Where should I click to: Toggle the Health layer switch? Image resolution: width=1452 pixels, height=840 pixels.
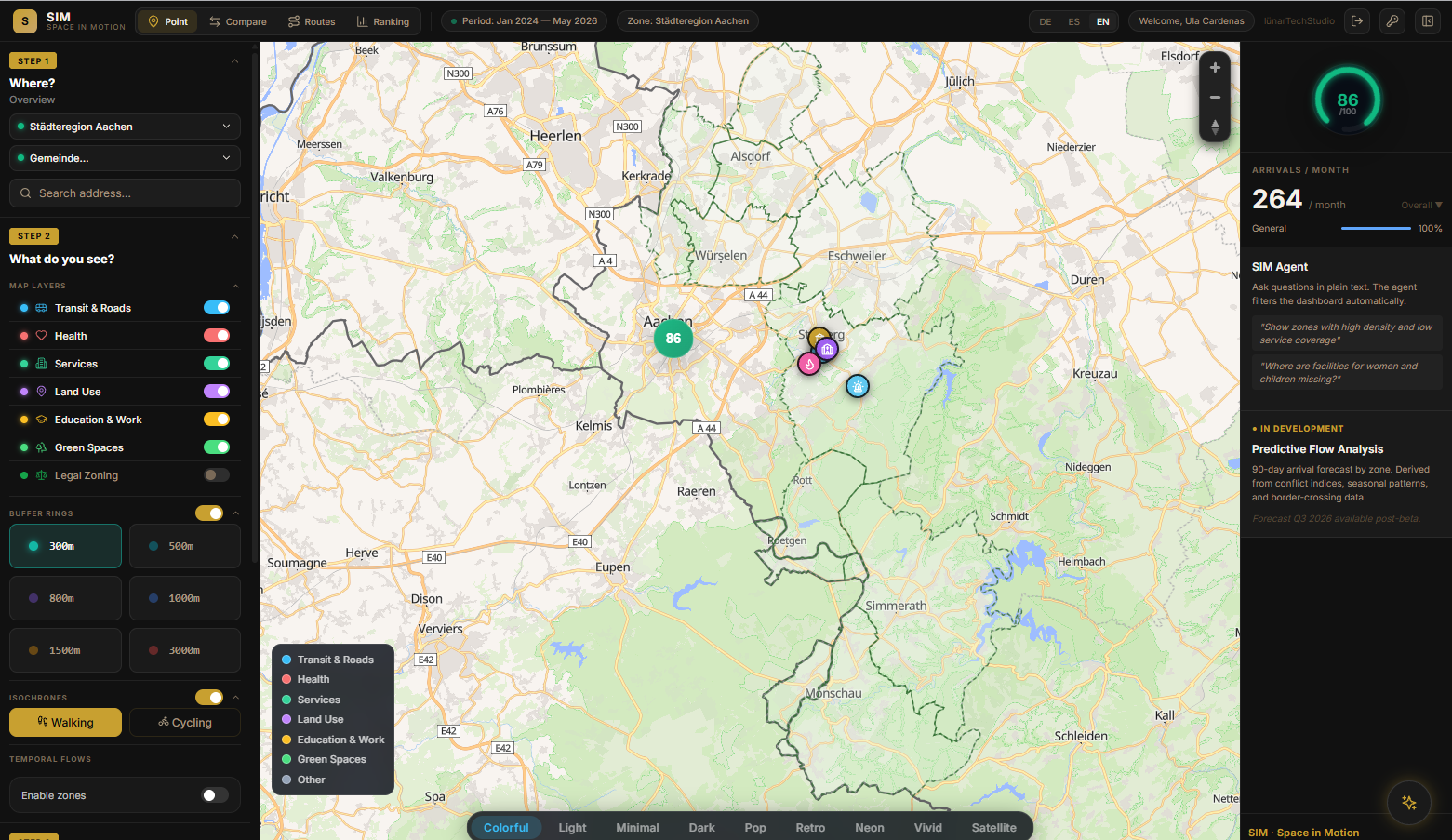[217, 336]
